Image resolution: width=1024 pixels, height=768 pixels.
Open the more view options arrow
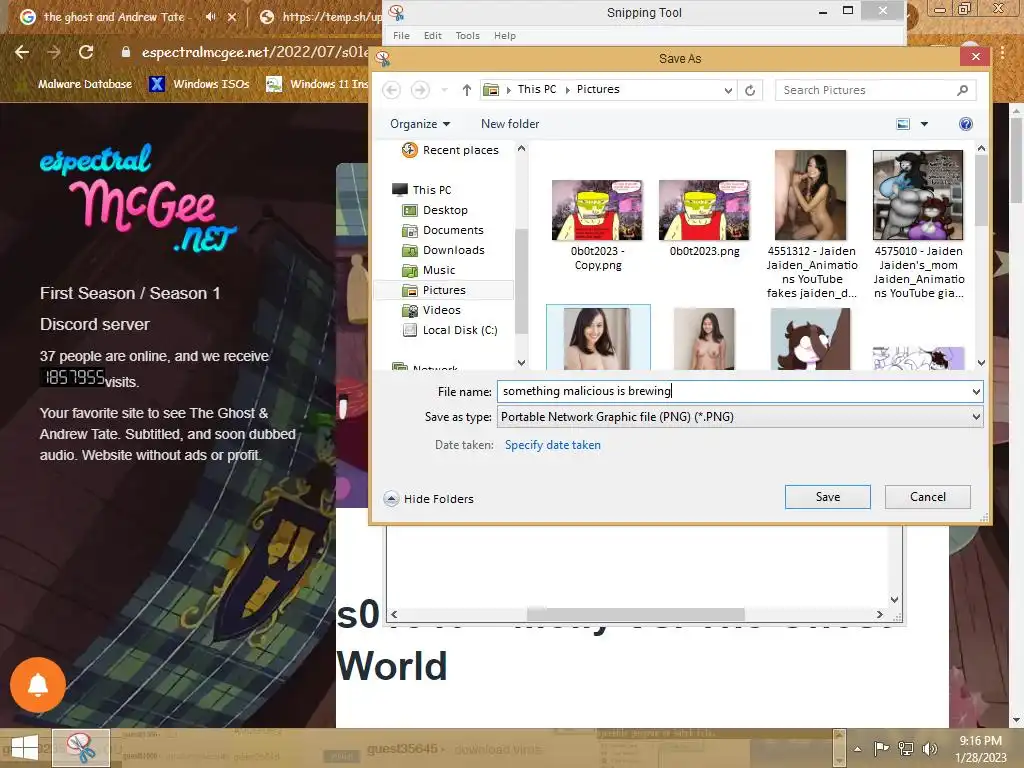tap(924, 124)
